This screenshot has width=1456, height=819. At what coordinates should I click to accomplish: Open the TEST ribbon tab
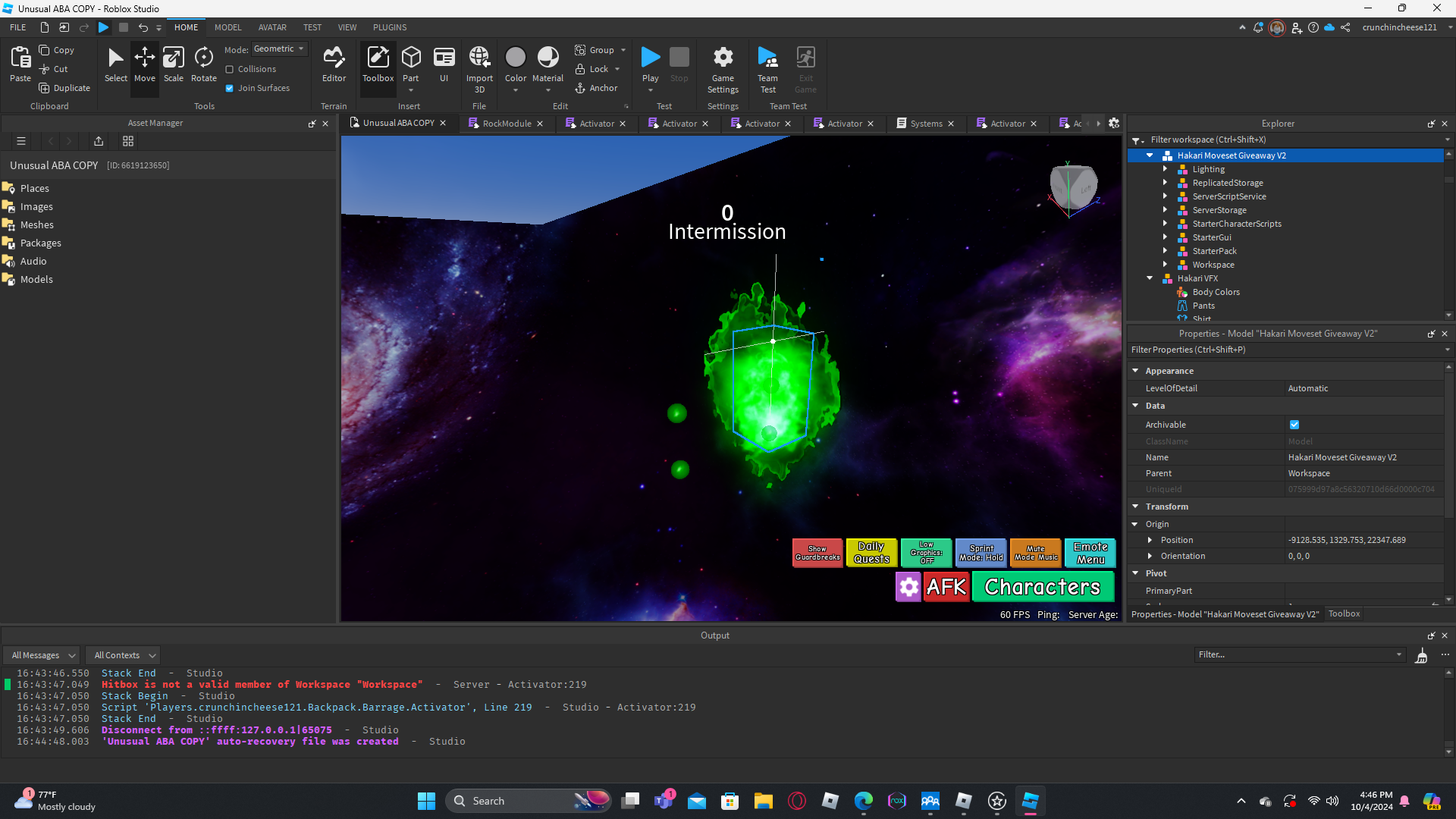(x=312, y=27)
